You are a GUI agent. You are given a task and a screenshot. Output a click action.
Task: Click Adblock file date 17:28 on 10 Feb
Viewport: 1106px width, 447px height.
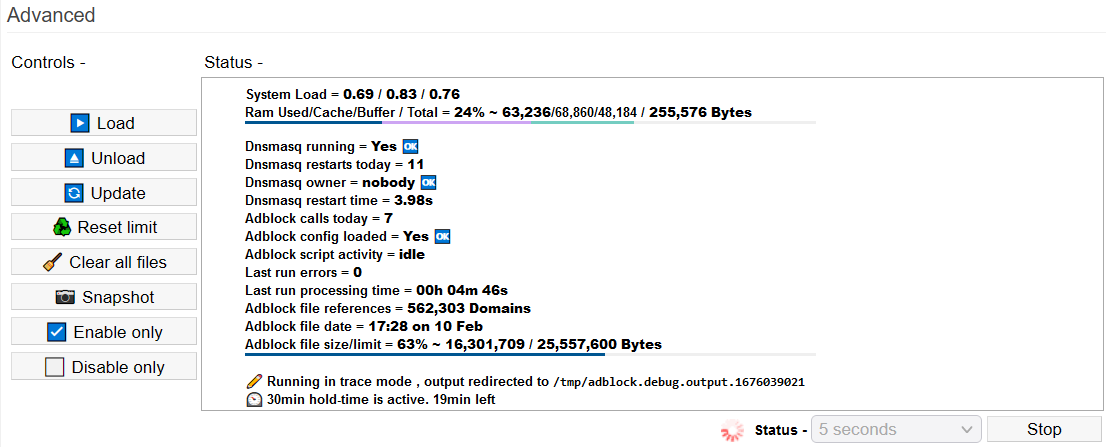point(364,326)
